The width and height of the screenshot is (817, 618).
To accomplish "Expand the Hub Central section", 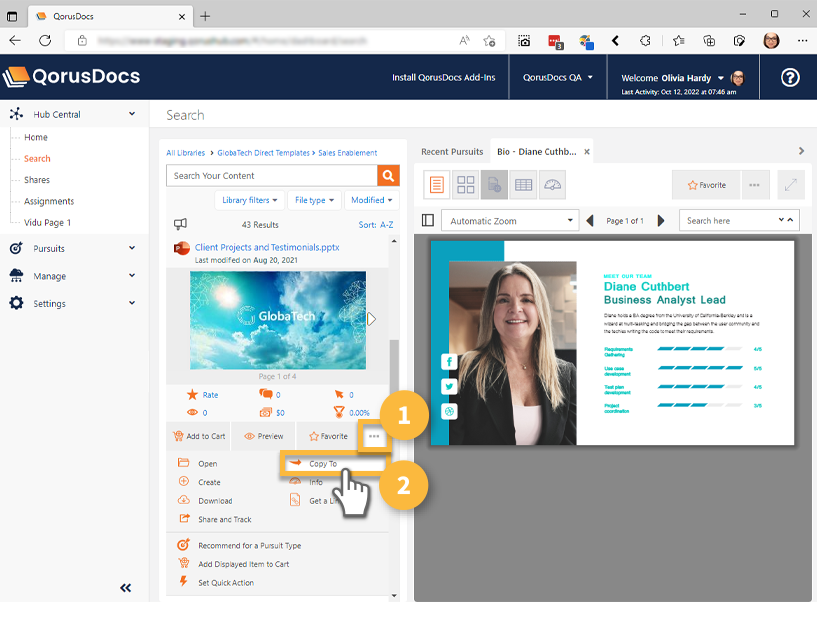I will (x=132, y=114).
